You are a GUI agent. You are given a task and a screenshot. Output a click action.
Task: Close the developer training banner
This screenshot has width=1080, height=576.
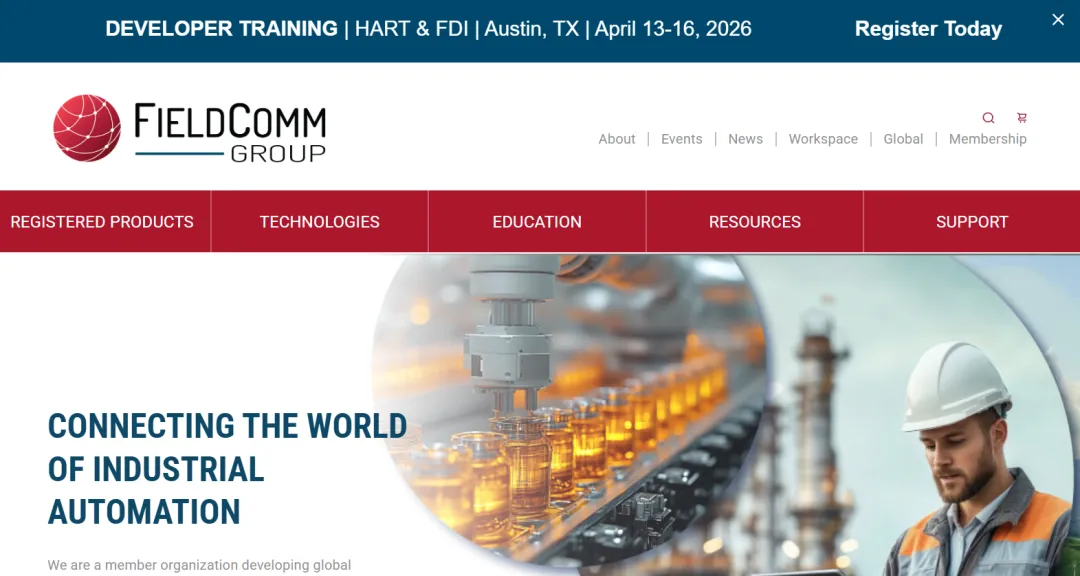click(1058, 20)
